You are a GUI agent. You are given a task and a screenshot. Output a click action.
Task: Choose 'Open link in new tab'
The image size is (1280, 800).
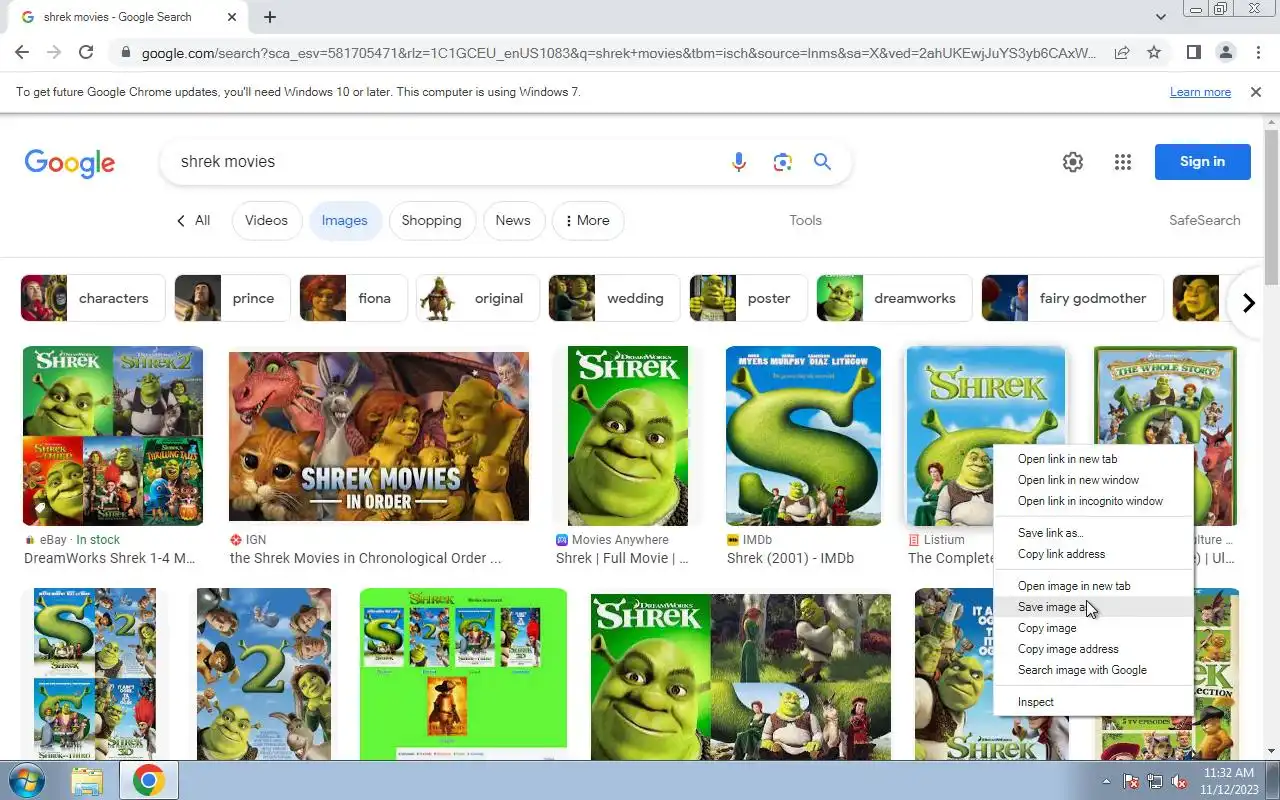pyautogui.click(x=1094, y=459)
